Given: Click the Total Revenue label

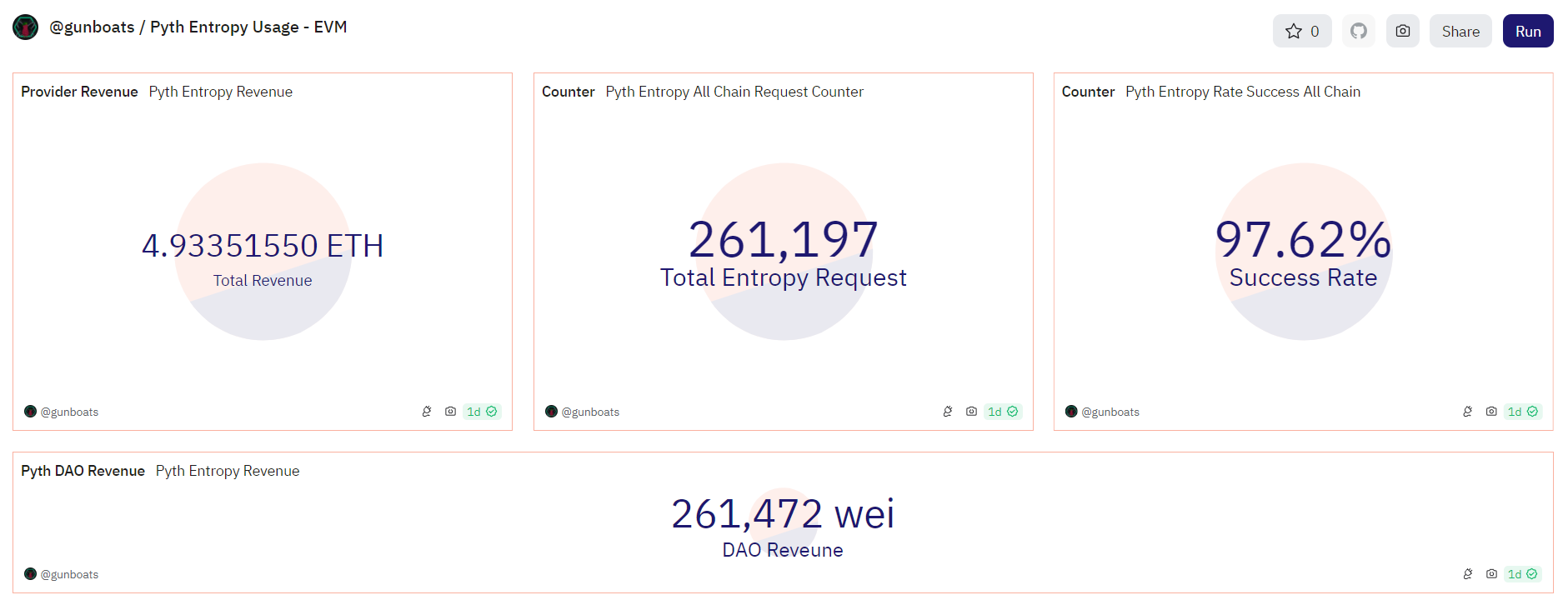Looking at the screenshot, I should coord(263,281).
